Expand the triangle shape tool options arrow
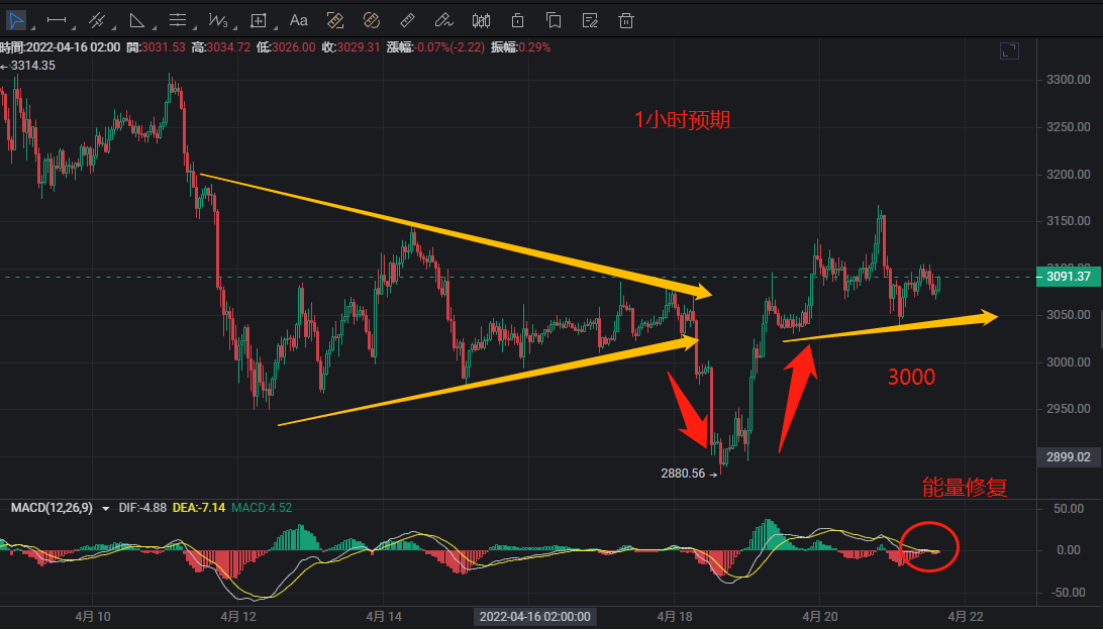 (x=154, y=28)
